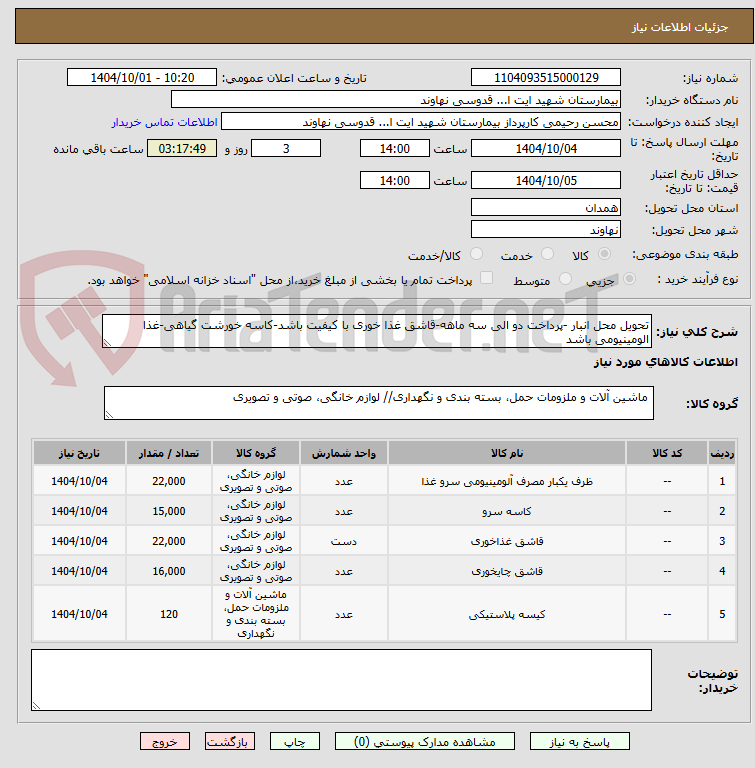Click the 'ردیف' column header
Image resolution: width=755 pixels, height=768 pixels.
tap(722, 453)
